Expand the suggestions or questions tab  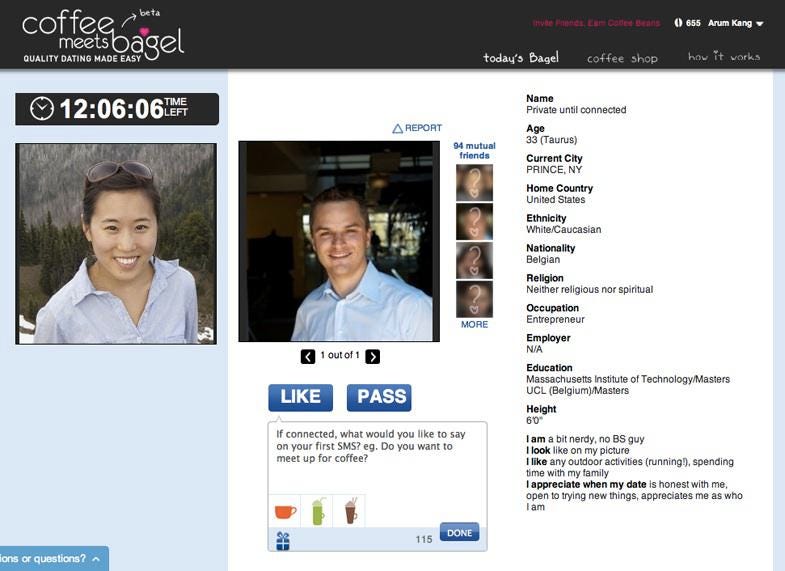[x=54, y=558]
